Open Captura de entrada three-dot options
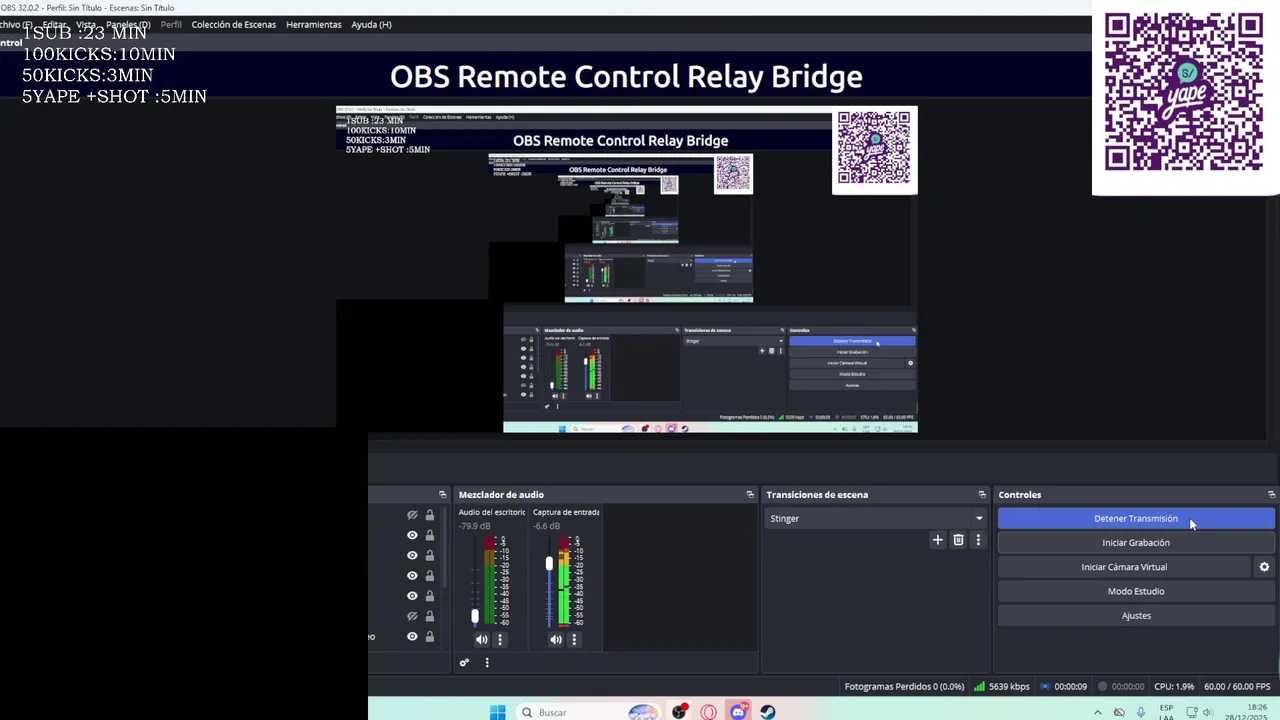This screenshot has width=1280, height=720. 574,640
